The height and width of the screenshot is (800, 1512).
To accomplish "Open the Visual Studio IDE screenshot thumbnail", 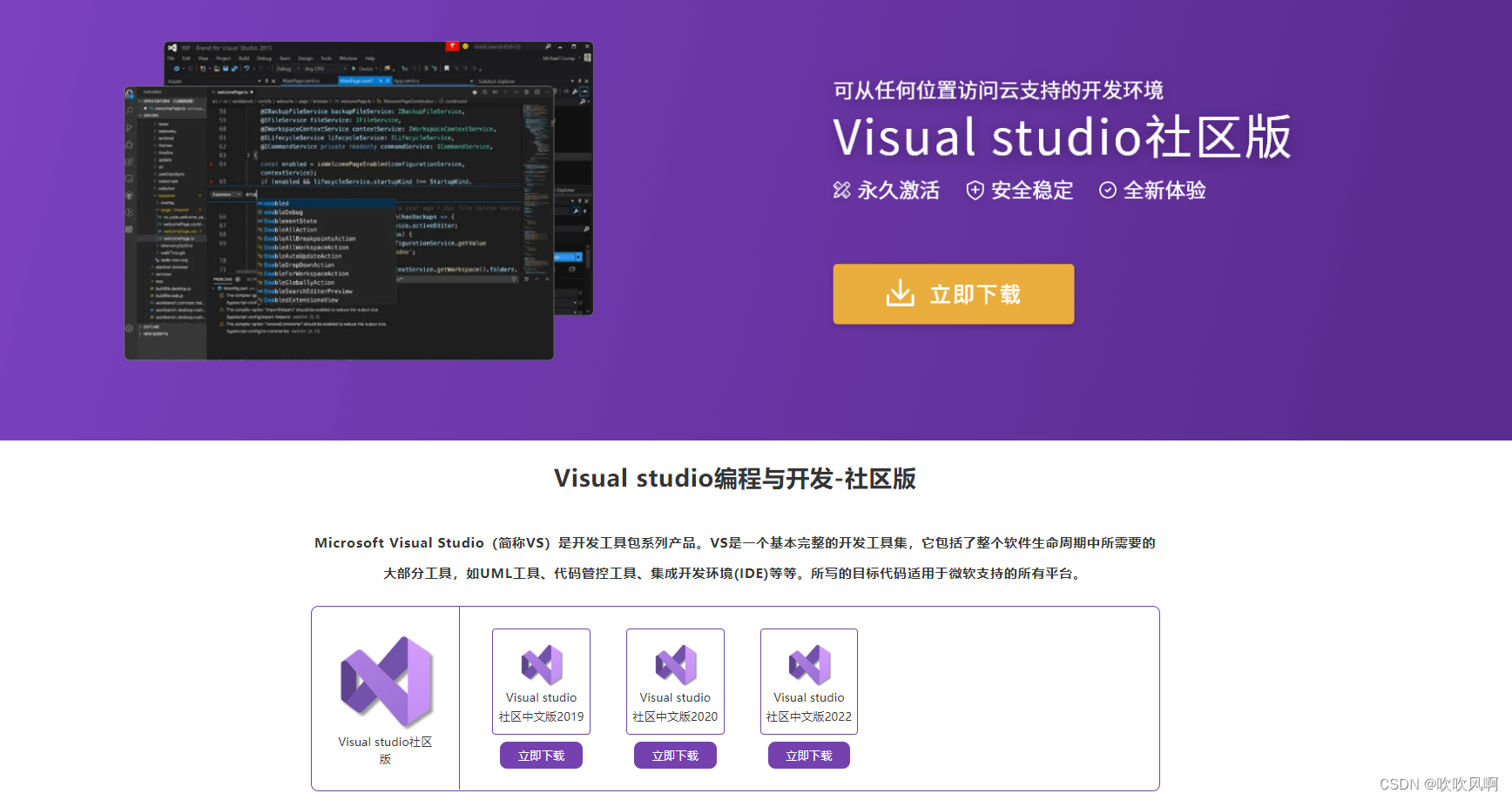I will click(x=359, y=200).
